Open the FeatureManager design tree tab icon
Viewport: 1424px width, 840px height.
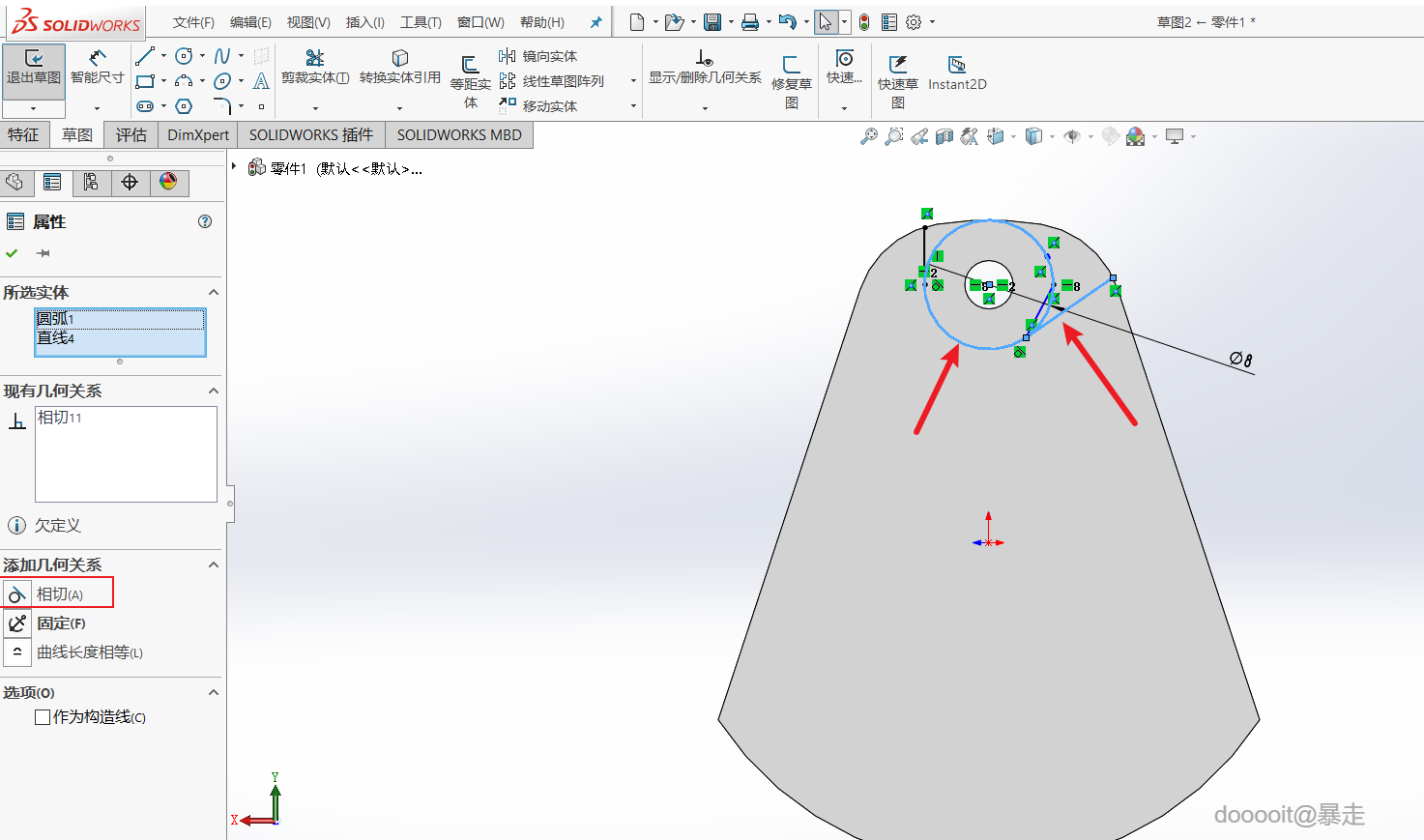[15, 182]
